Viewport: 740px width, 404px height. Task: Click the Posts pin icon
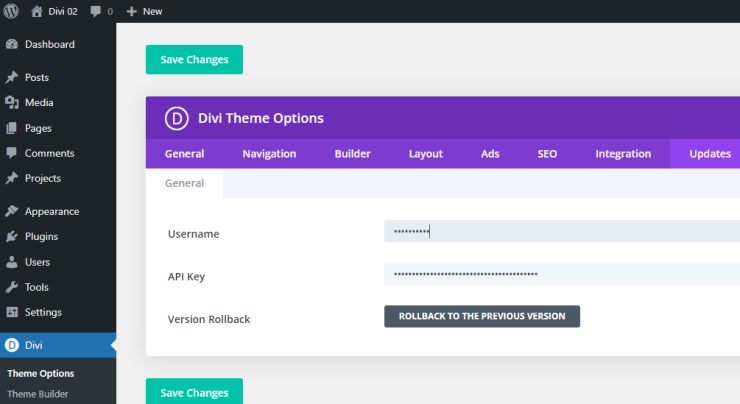pyautogui.click(x=12, y=77)
